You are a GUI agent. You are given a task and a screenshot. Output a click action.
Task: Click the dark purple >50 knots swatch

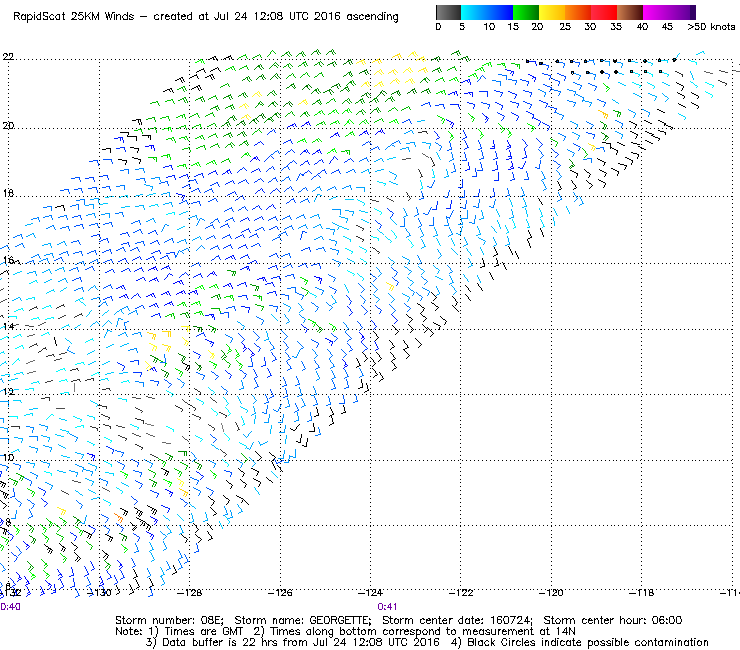pos(693,12)
